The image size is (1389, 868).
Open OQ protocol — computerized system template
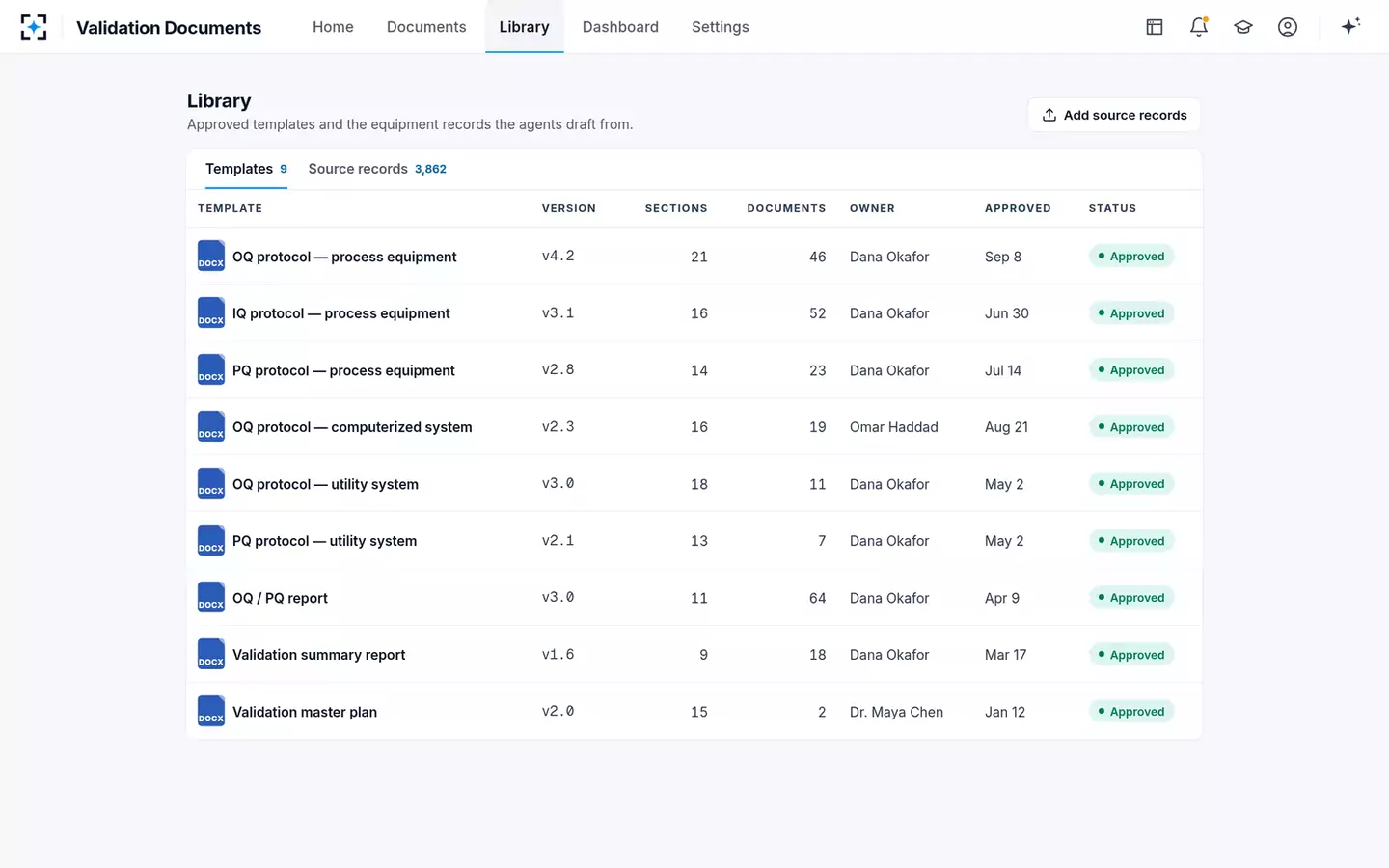(352, 427)
